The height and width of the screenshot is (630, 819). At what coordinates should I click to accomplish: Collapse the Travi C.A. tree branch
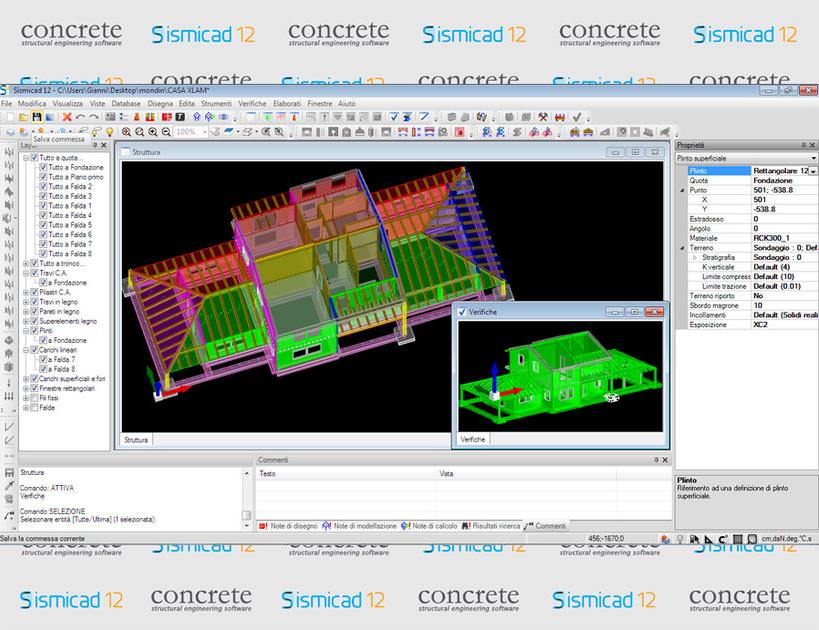click(26, 272)
